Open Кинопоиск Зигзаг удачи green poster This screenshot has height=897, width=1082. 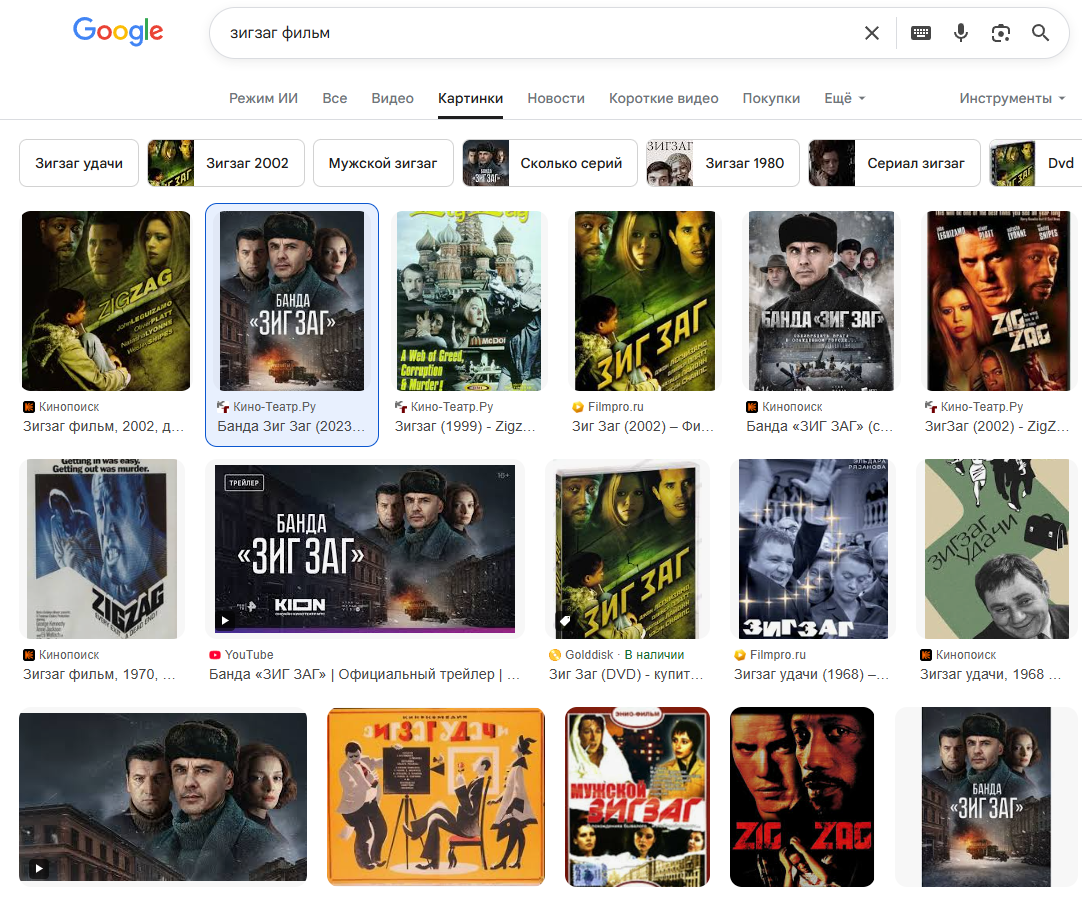point(996,549)
